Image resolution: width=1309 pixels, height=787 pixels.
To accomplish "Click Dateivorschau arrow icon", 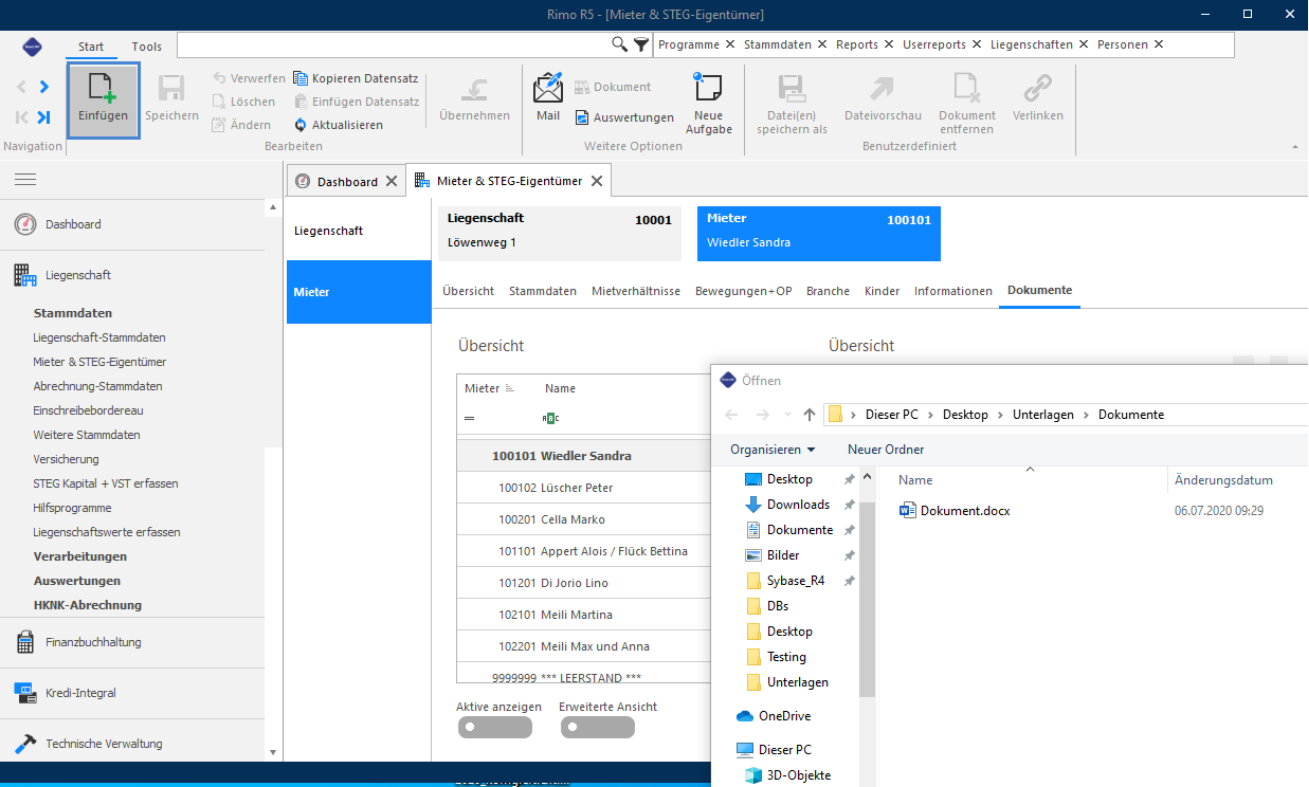I will [x=881, y=88].
